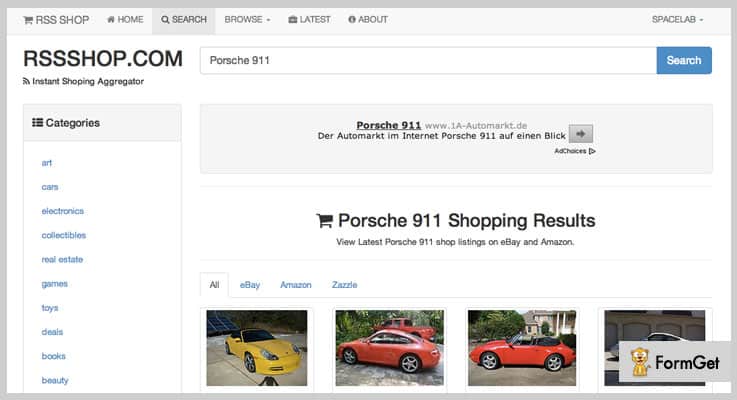The height and width of the screenshot is (400, 737).
Task: Open the SEARCH nav item
Action: click(x=184, y=20)
